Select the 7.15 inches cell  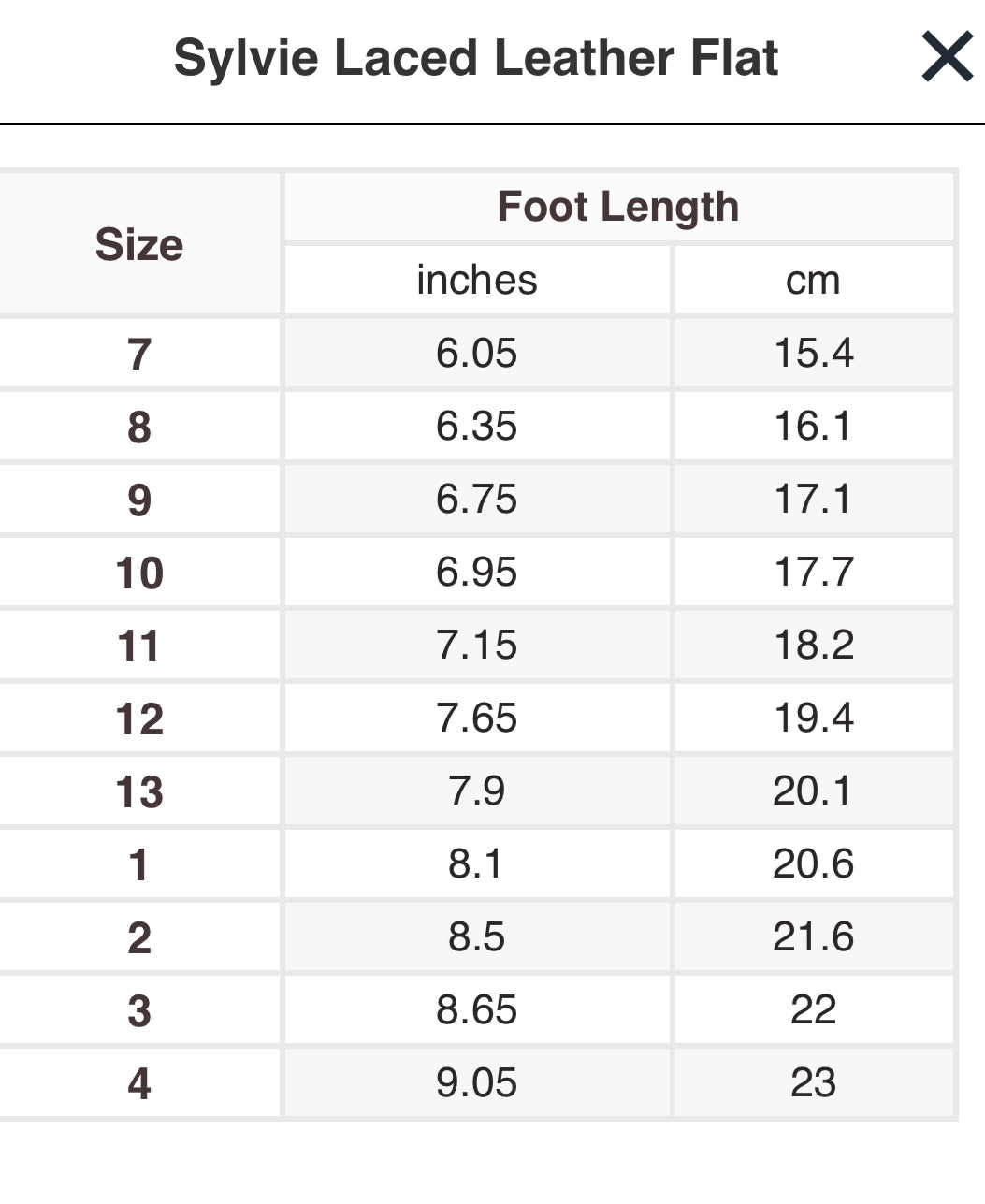click(x=477, y=646)
